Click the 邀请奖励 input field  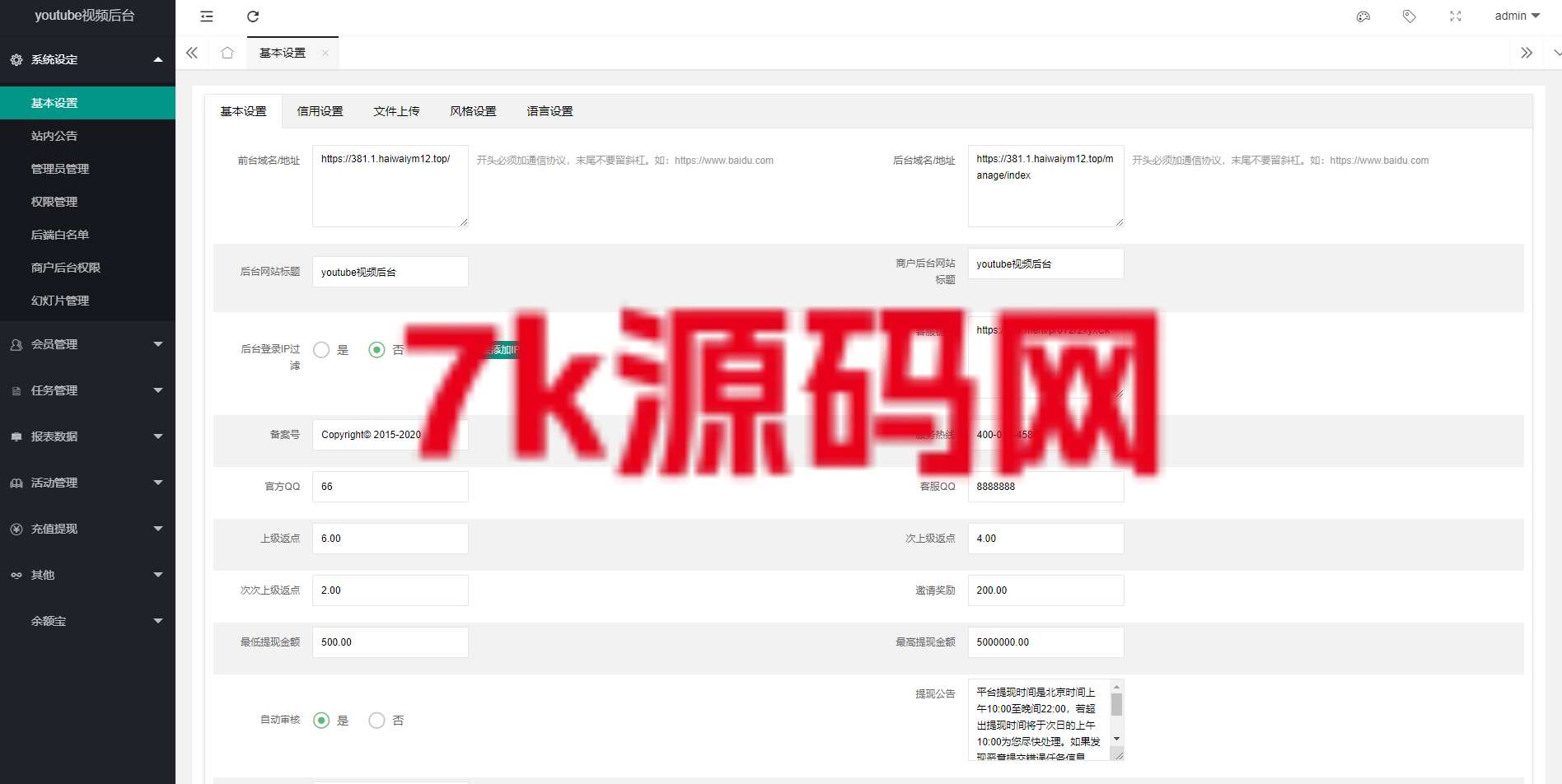[1045, 590]
